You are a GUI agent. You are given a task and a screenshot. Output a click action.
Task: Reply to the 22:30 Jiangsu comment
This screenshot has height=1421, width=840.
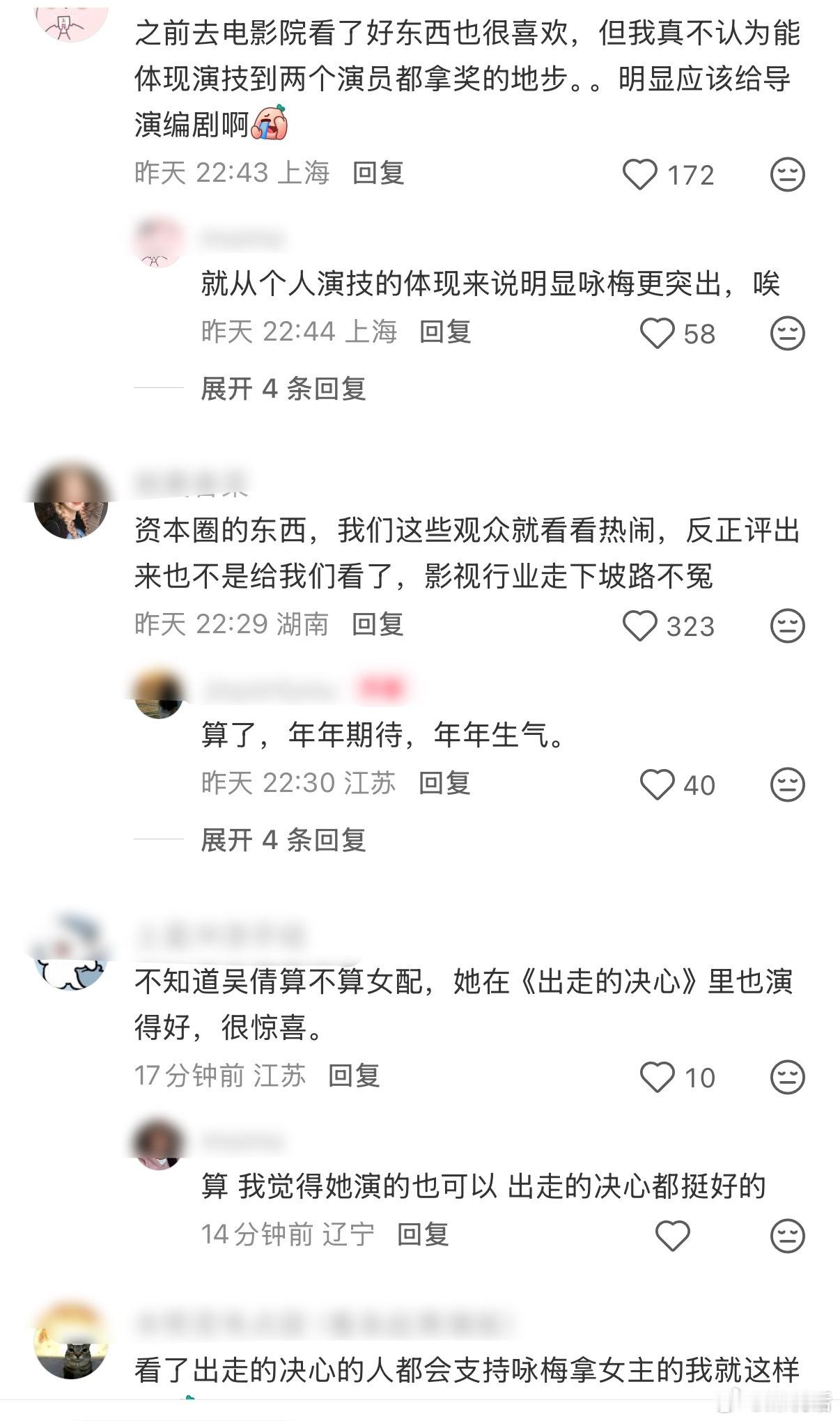click(x=445, y=783)
